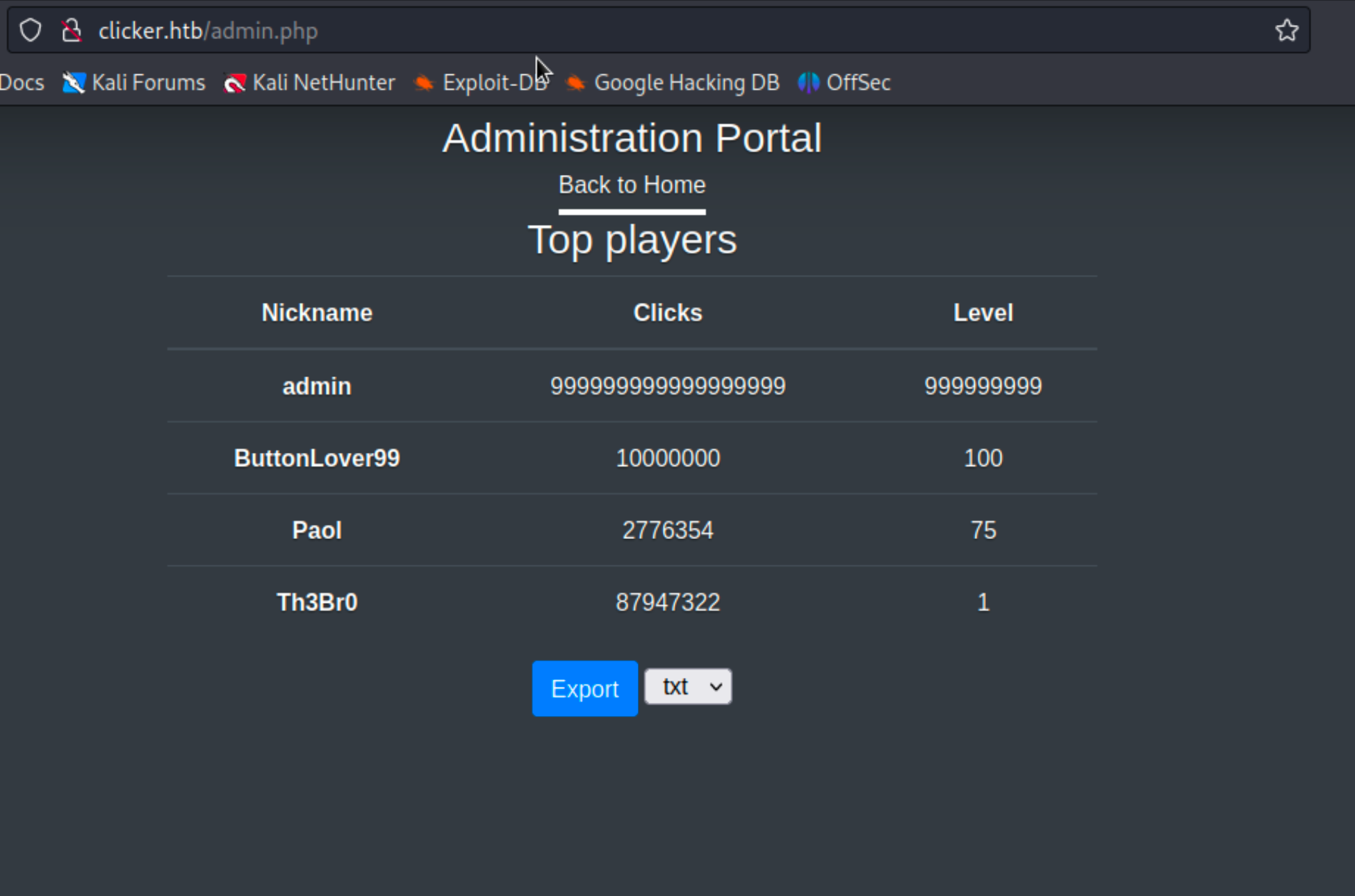Screen dimensions: 1355x896
Task: Click the Nickname column header
Action: pos(317,313)
